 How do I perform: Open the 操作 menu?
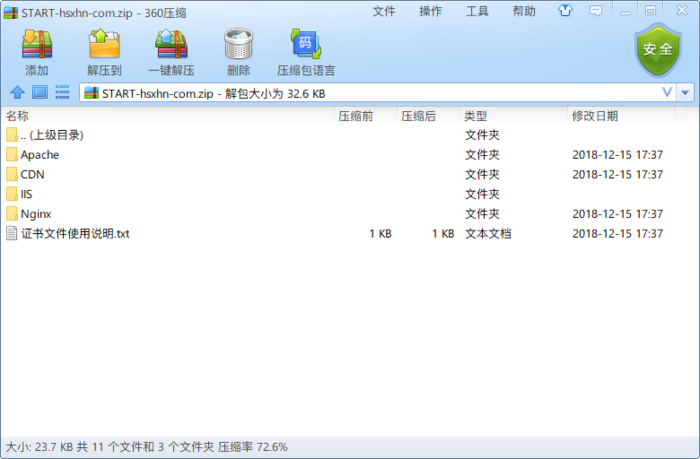coord(430,11)
